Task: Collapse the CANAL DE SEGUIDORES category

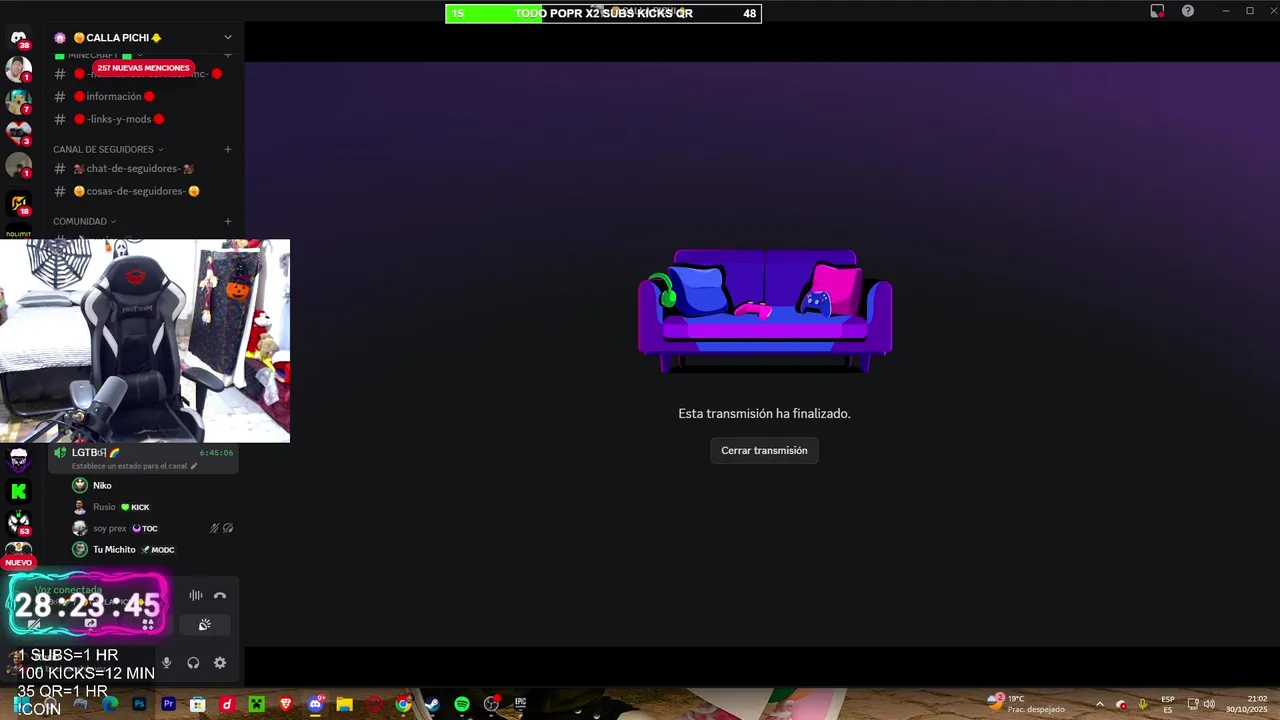Action: (108, 149)
